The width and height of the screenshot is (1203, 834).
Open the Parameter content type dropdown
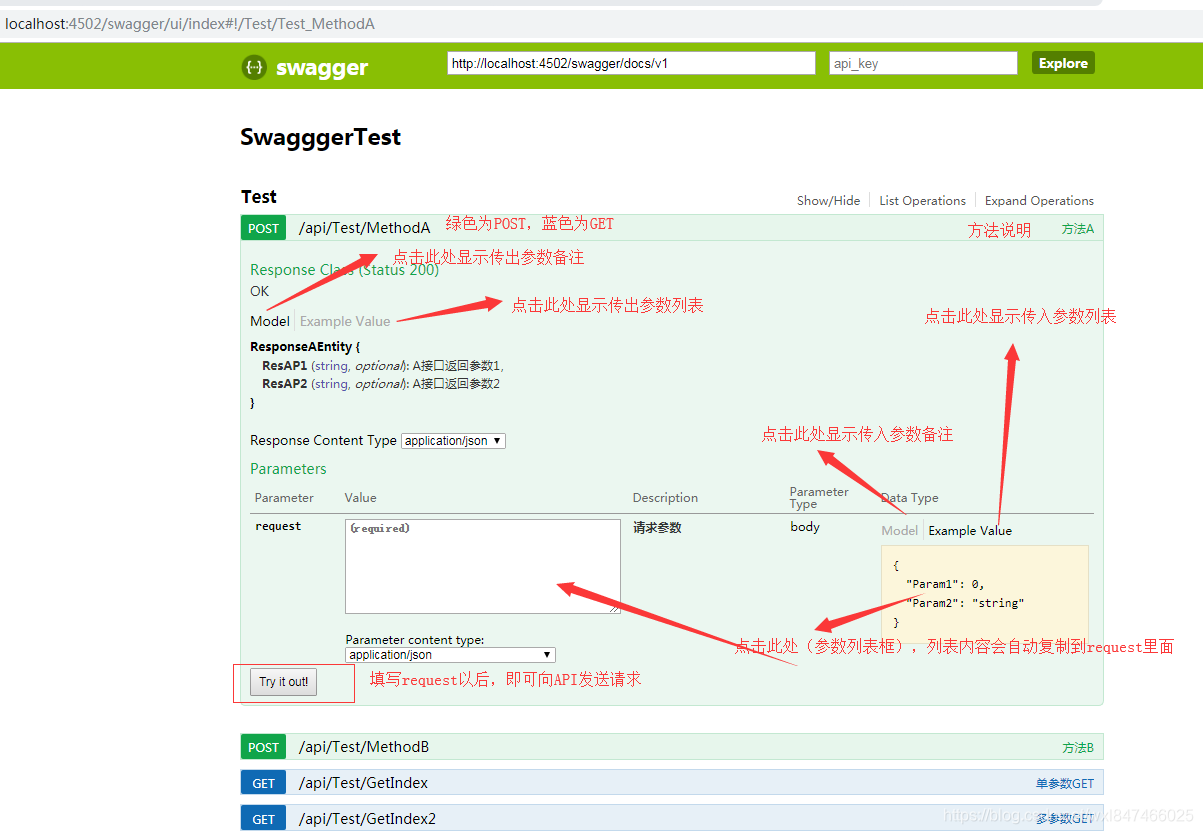(450, 655)
